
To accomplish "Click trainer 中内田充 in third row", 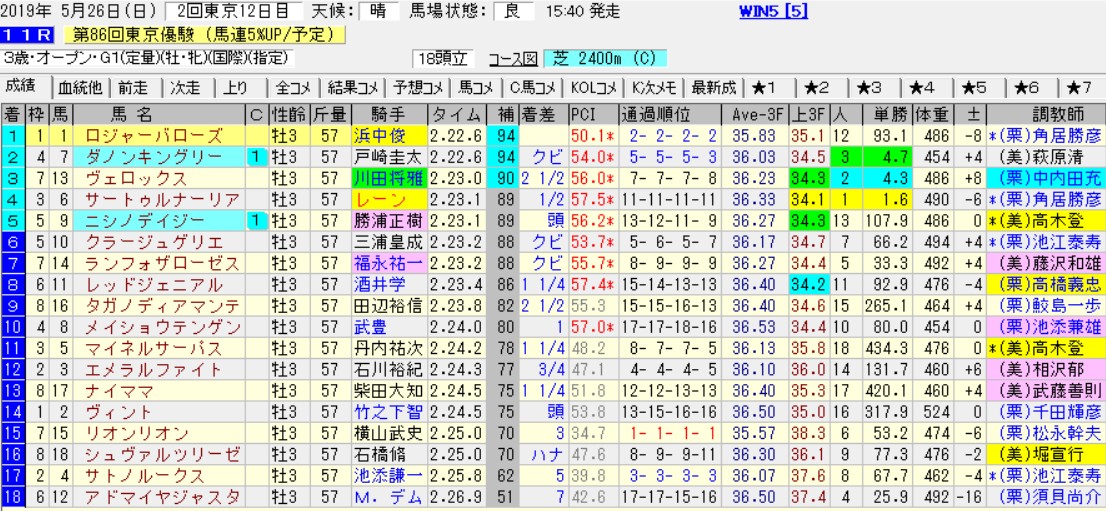I will pyautogui.click(x=1051, y=177).
